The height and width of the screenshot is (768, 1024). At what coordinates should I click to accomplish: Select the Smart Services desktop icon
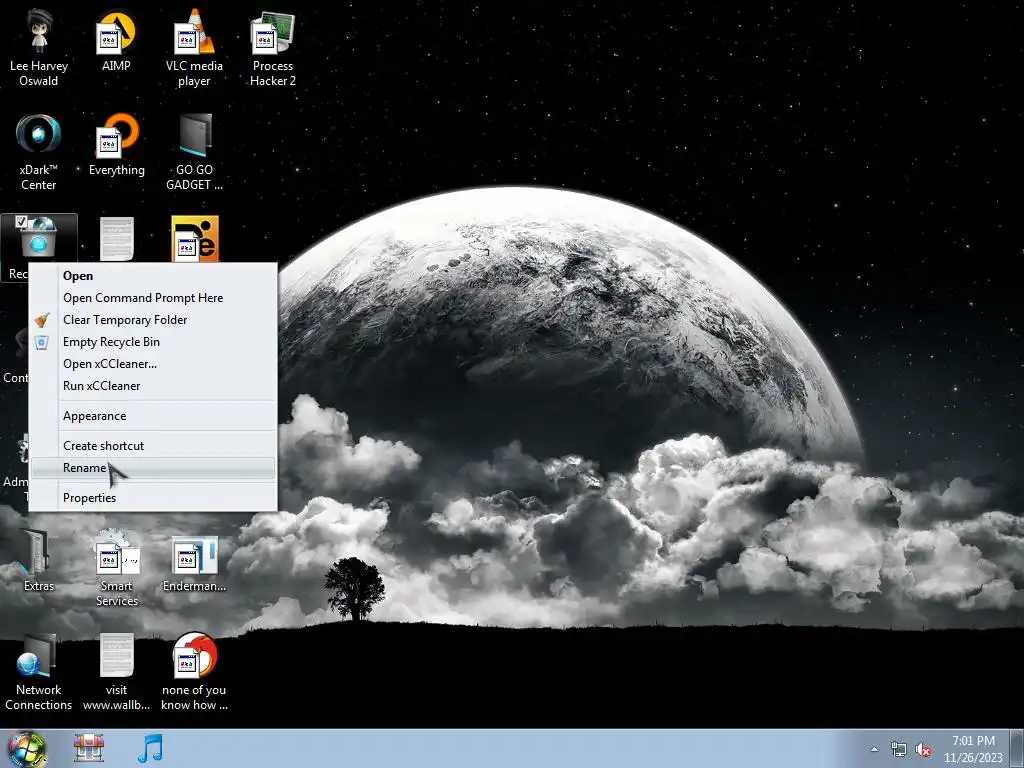(116, 568)
